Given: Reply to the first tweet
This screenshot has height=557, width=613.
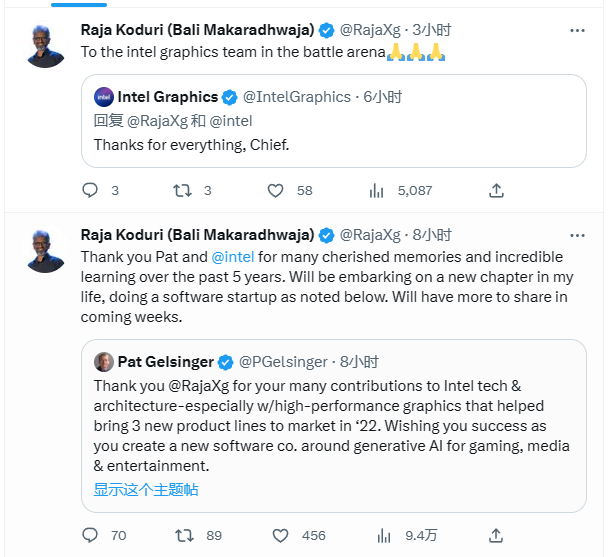Looking at the screenshot, I should click(x=90, y=190).
